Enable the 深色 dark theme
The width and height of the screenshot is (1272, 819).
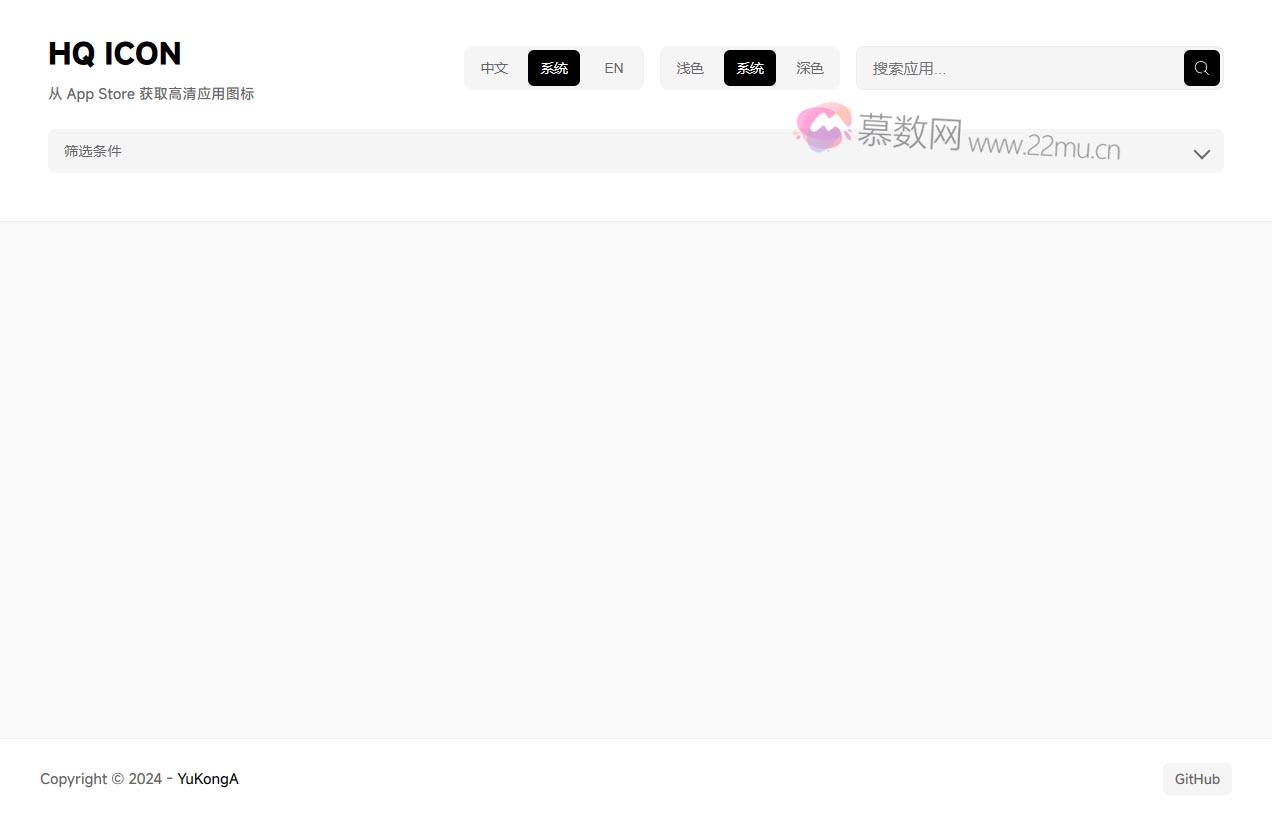click(809, 68)
